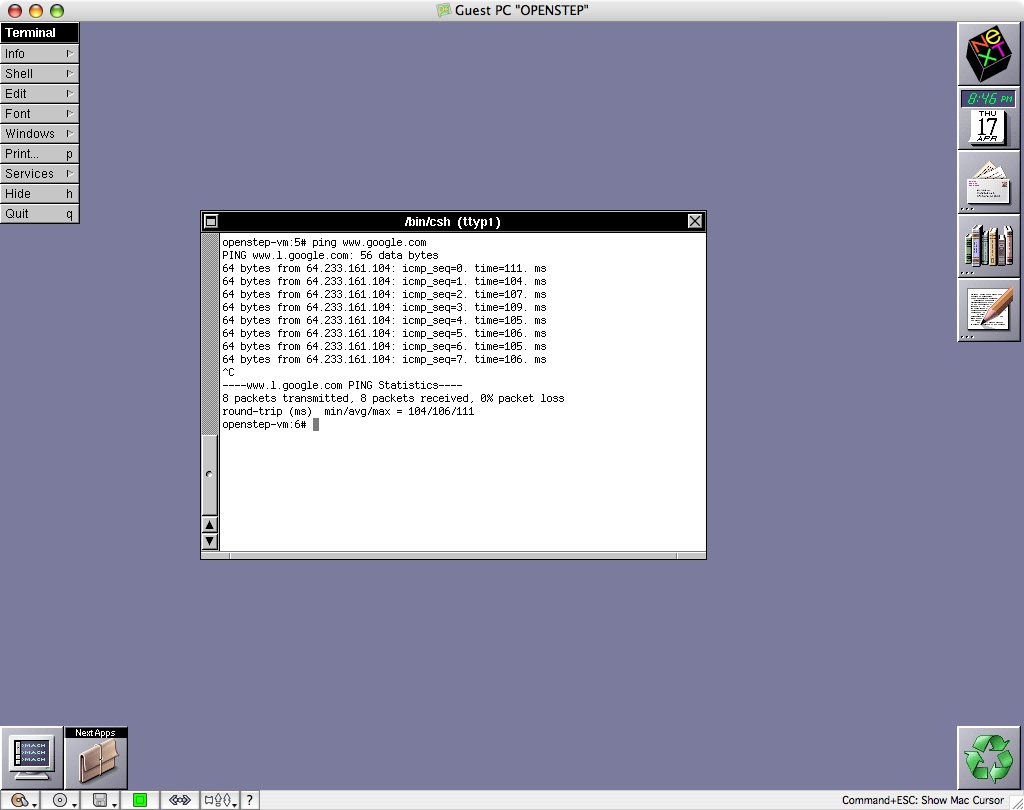Choose Quit from the Terminal menu
1024x810 pixels.
(39, 213)
